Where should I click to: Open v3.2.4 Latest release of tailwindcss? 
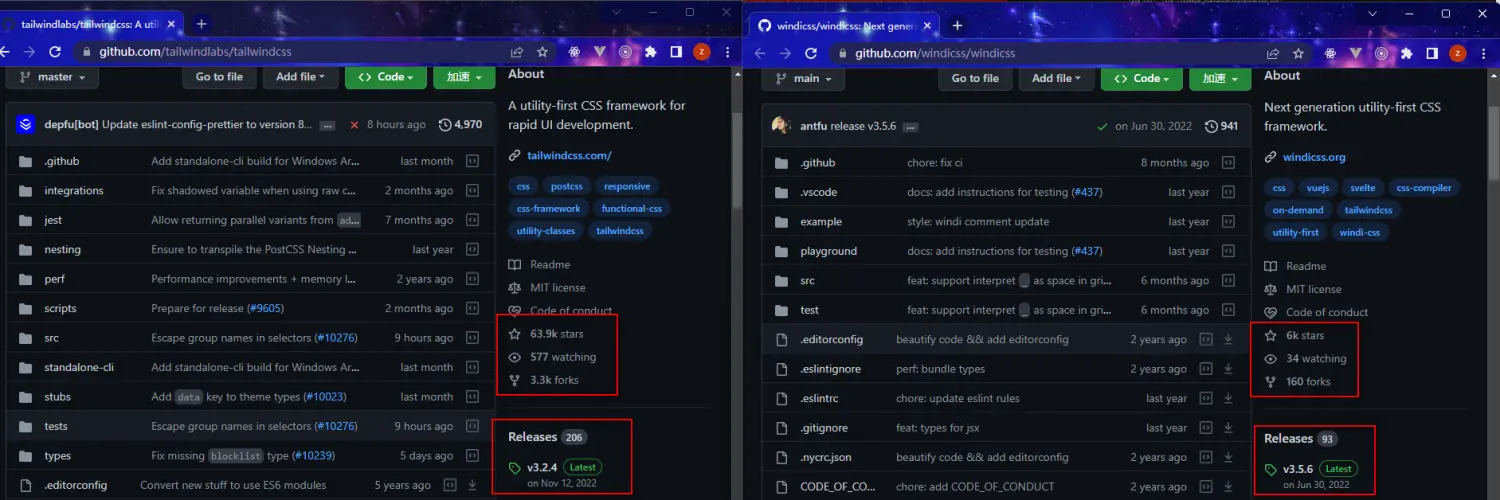tap(565, 467)
